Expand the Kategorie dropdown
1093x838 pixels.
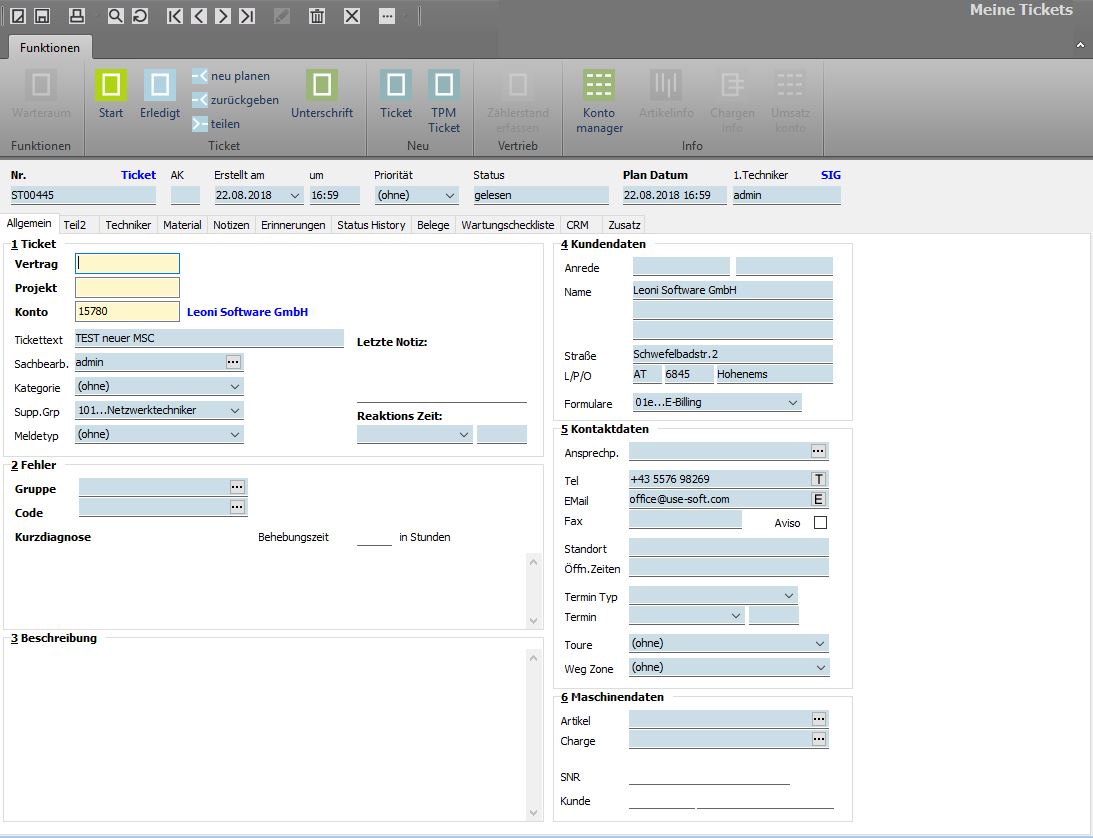click(235, 387)
